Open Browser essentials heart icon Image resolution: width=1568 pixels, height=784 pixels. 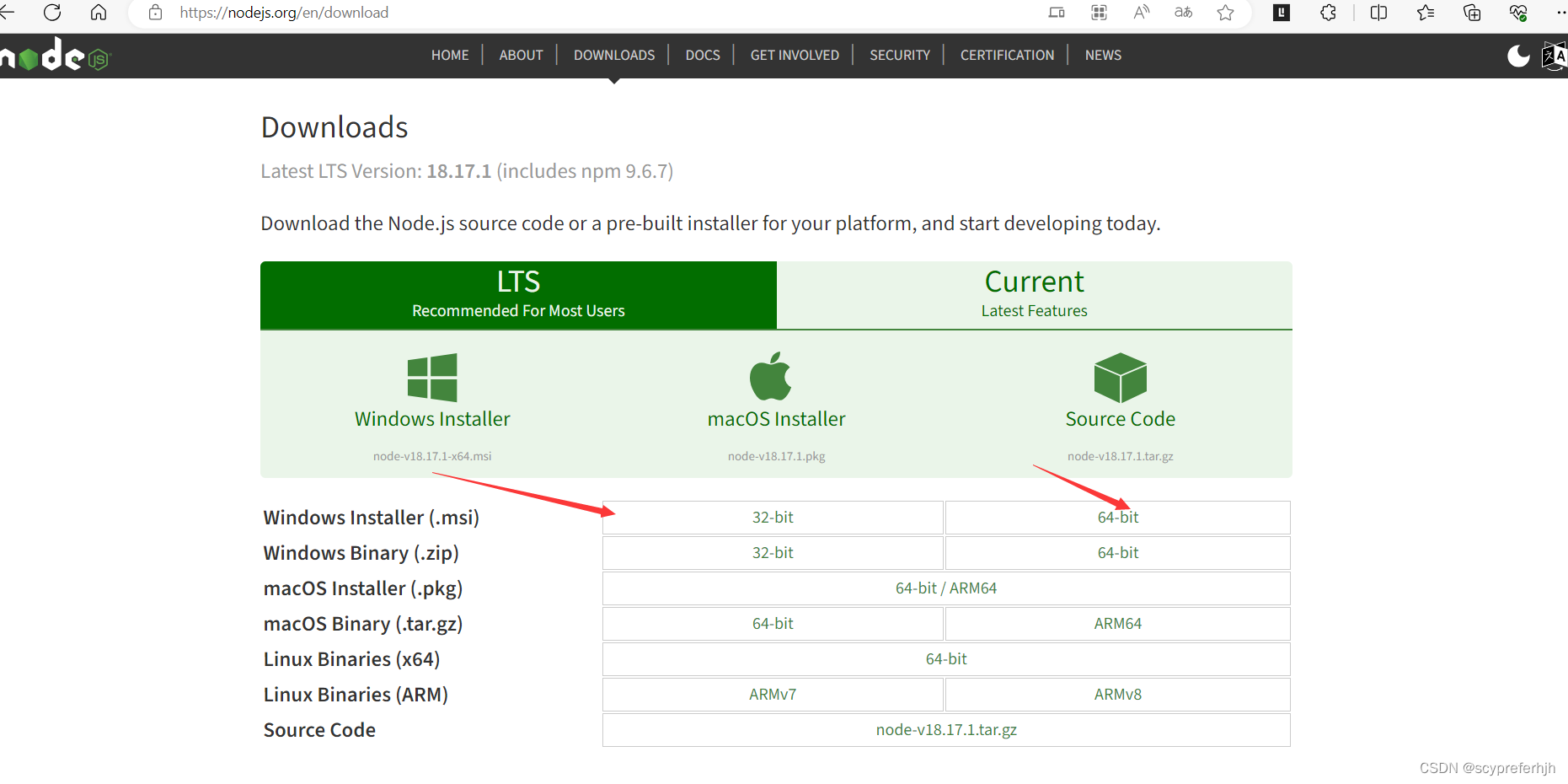[x=1518, y=13]
